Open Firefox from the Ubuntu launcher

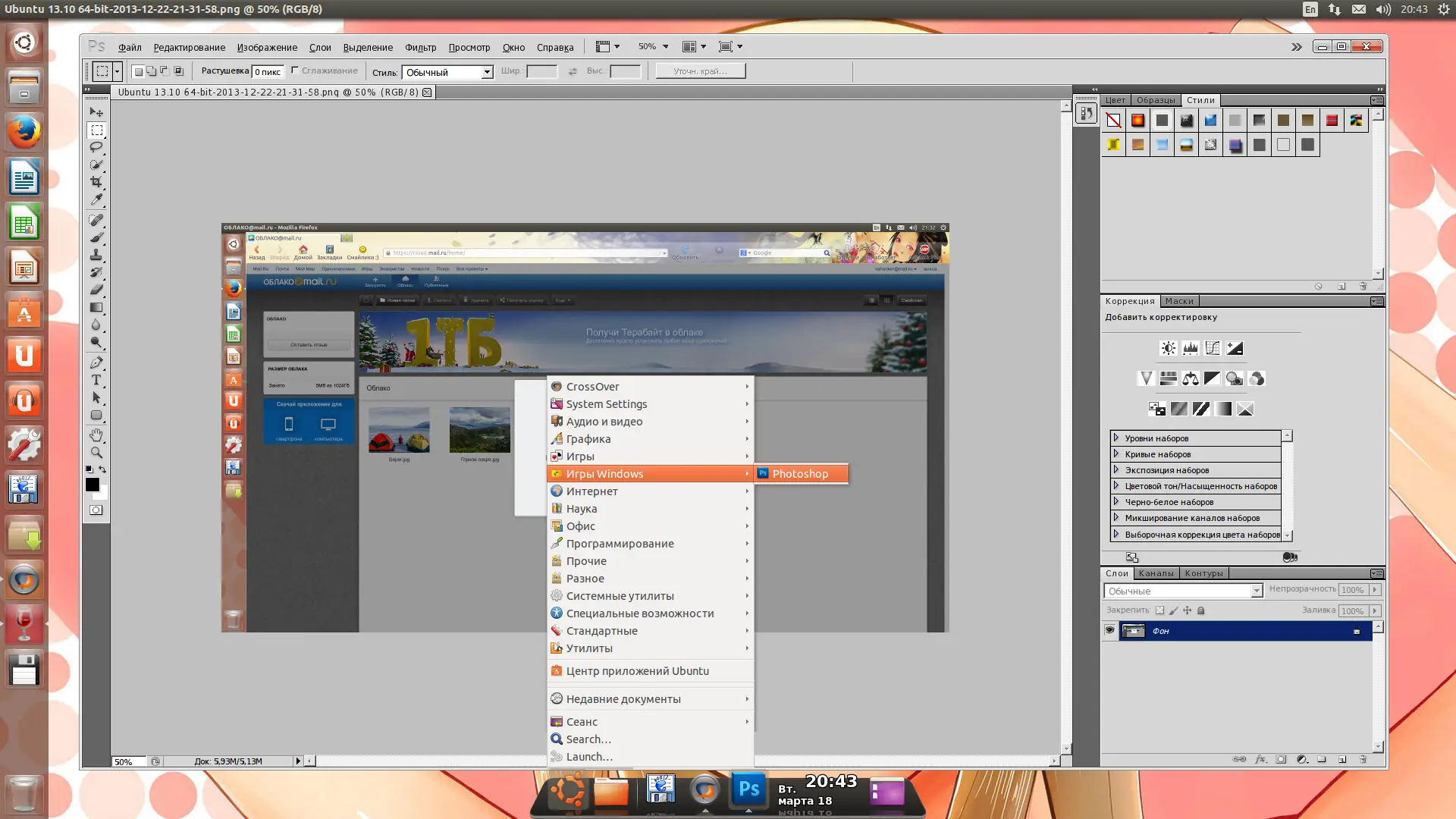click(24, 132)
